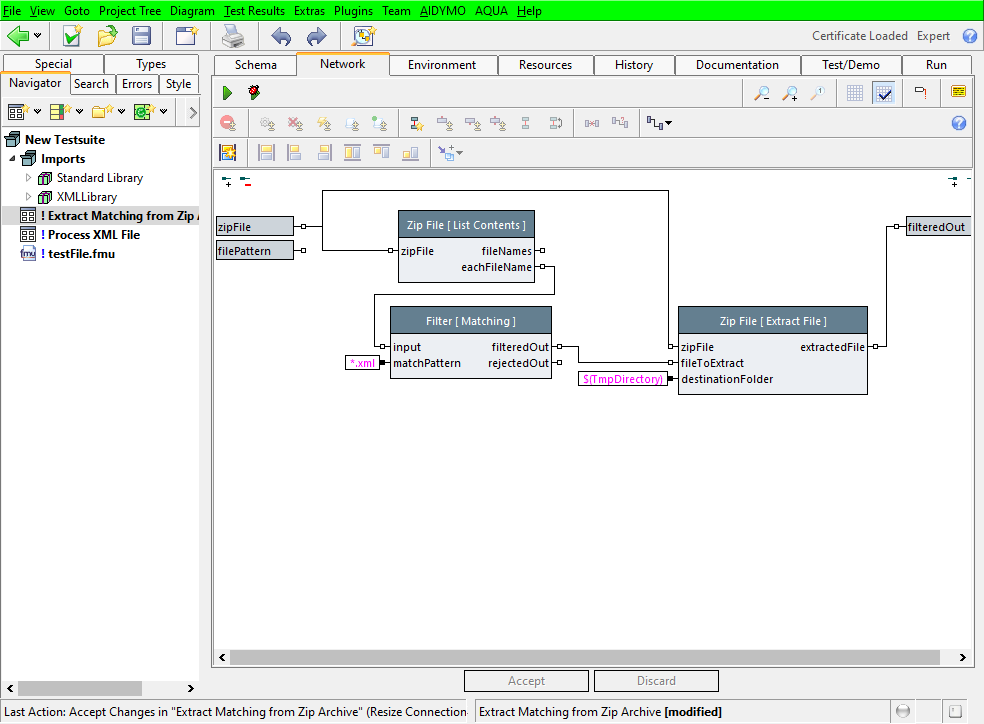Zoom in on the network diagram
This screenshot has height=724, width=984.
[790, 93]
